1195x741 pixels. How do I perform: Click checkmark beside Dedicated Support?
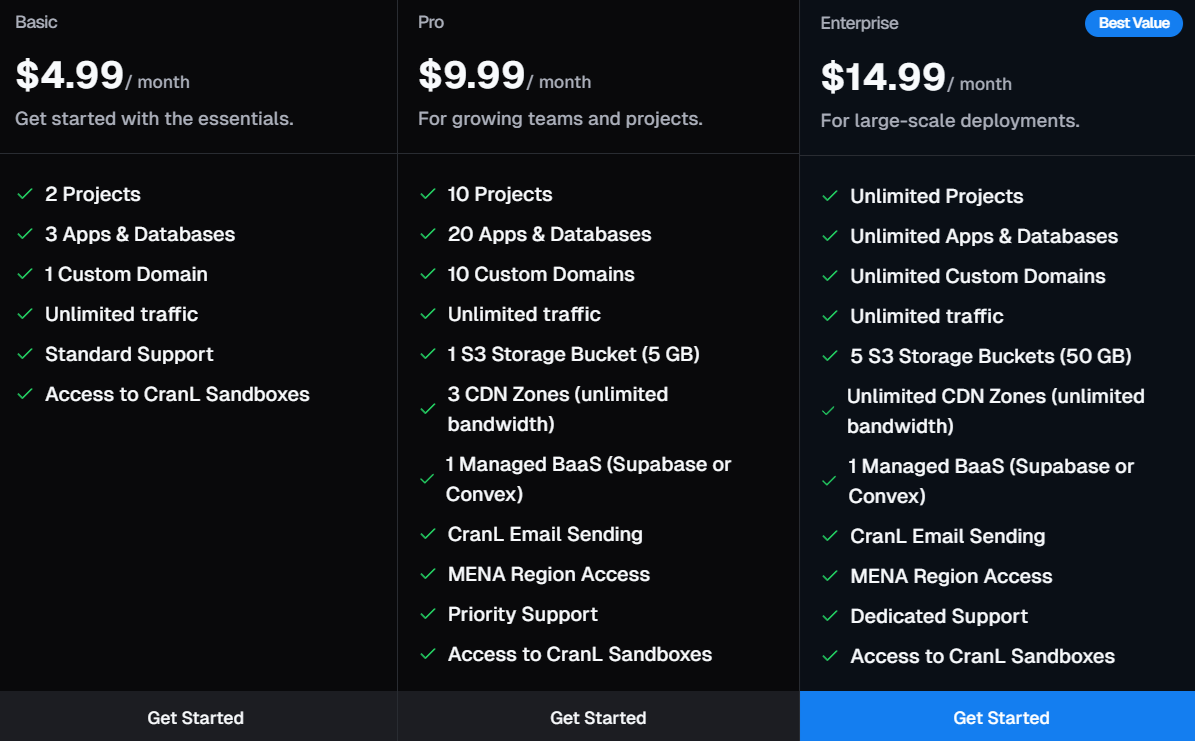[830, 617]
